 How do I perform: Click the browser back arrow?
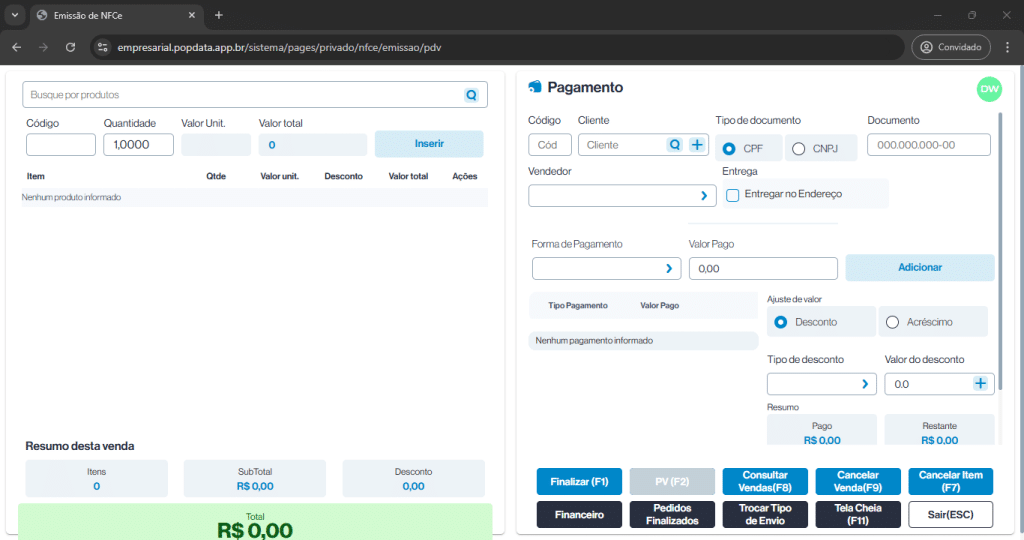pyautogui.click(x=16, y=47)
